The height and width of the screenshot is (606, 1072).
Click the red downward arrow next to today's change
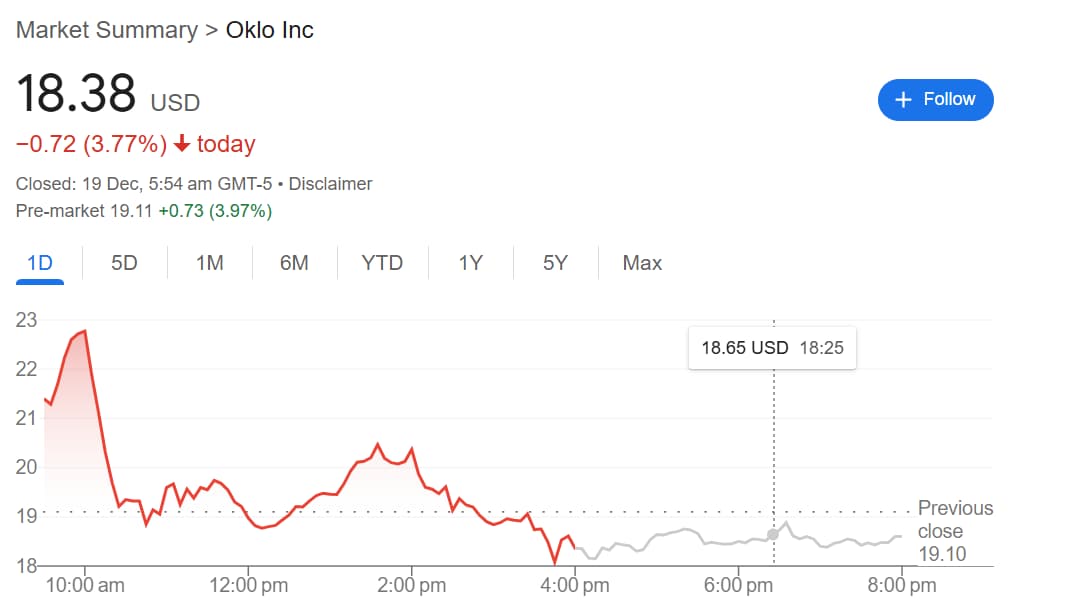coord(183,144)
